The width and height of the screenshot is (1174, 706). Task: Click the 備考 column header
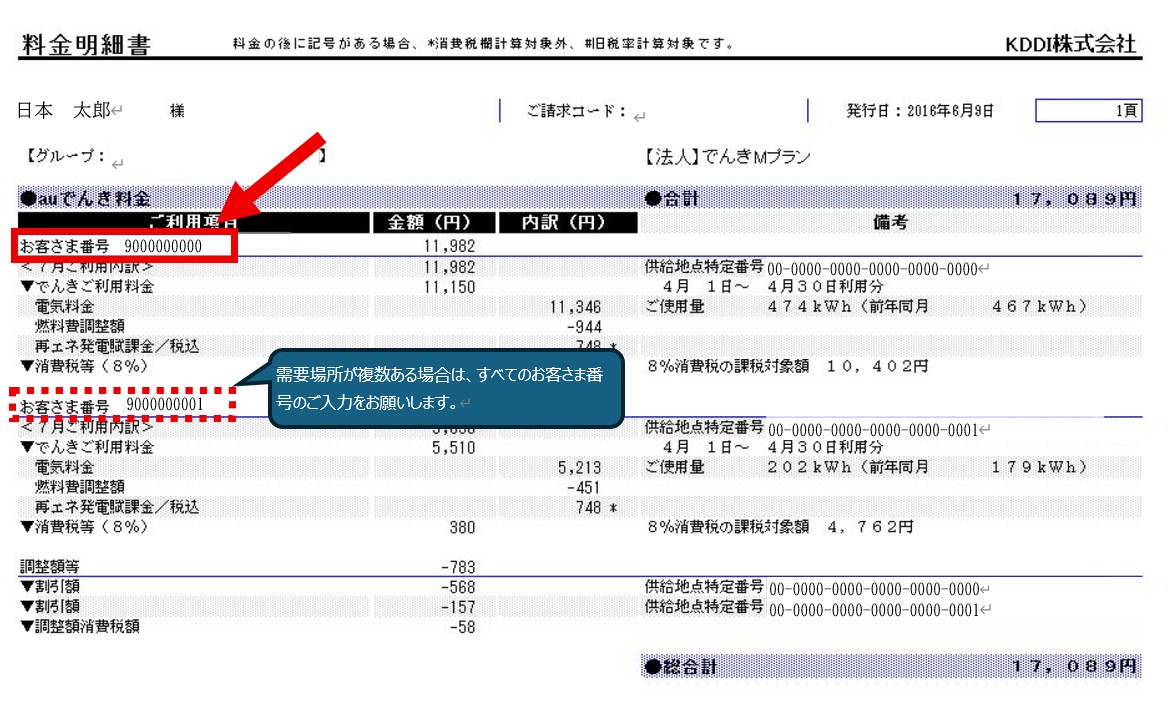click(890, 222)
